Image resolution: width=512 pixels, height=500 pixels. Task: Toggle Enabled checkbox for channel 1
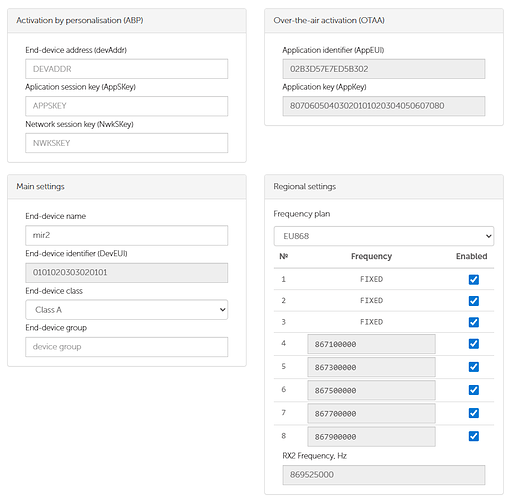point(474,279)
